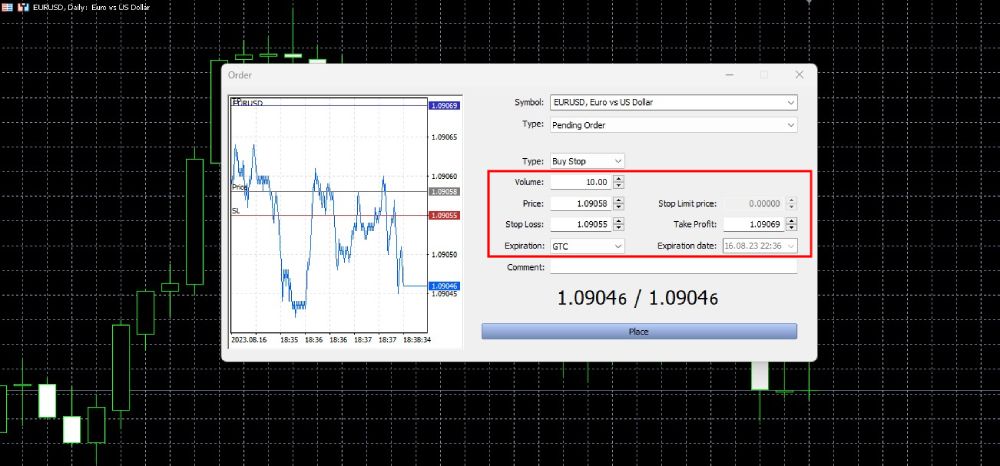This screenshot has height=466, width=1000.
Task: Click the chart icon in the EURUSD title bar
Action: pyautogui.click(x=23, y=8)
